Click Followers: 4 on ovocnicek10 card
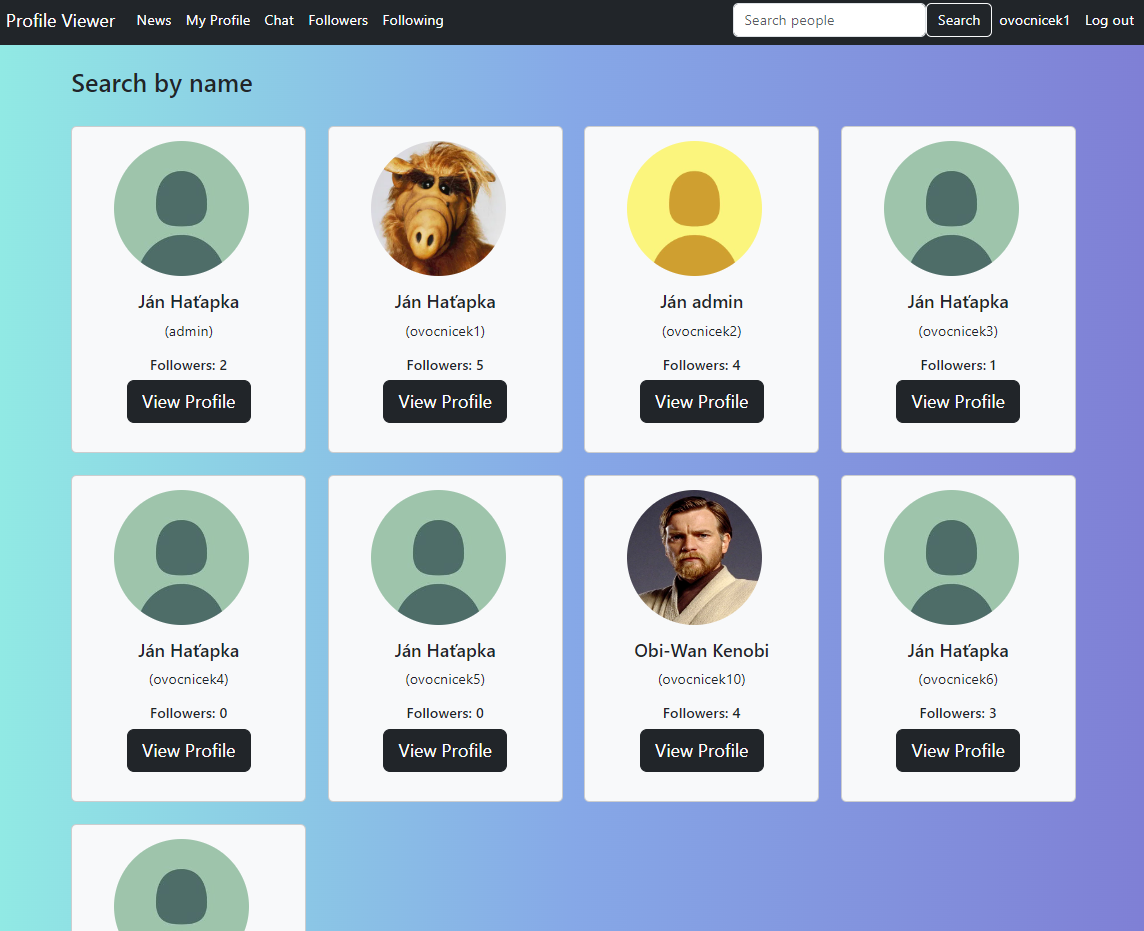This screenshot has width=1144, height=931. pos(702,713)
